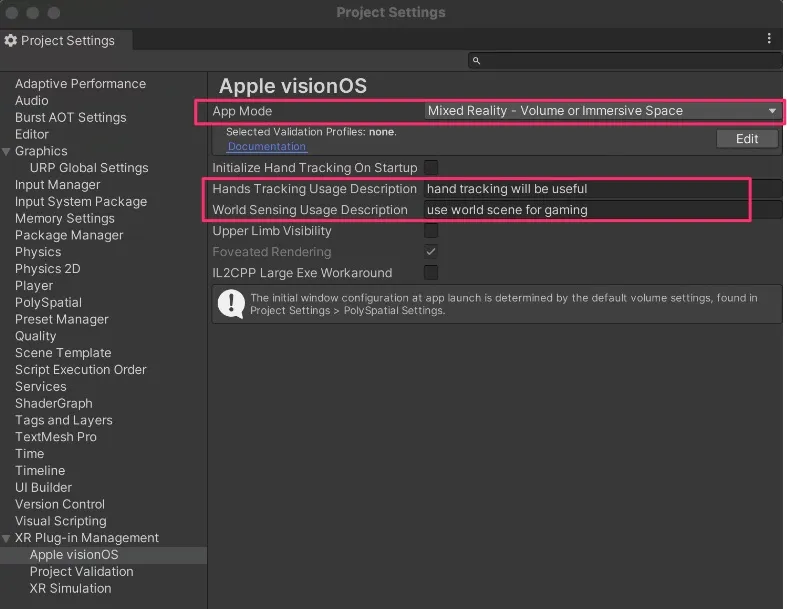Select Timeline settings
787x609 pixels.
coord(40,471)
